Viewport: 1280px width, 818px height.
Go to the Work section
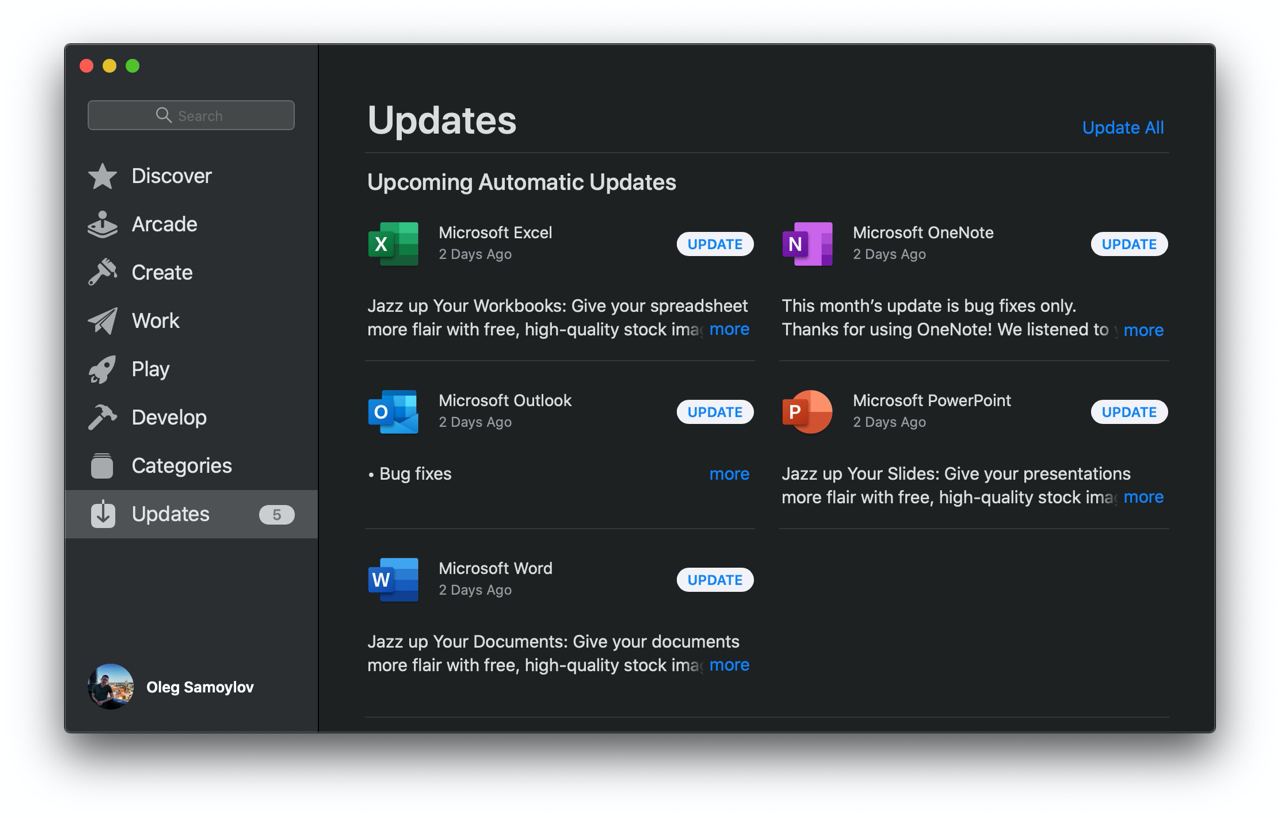point(191,321)
